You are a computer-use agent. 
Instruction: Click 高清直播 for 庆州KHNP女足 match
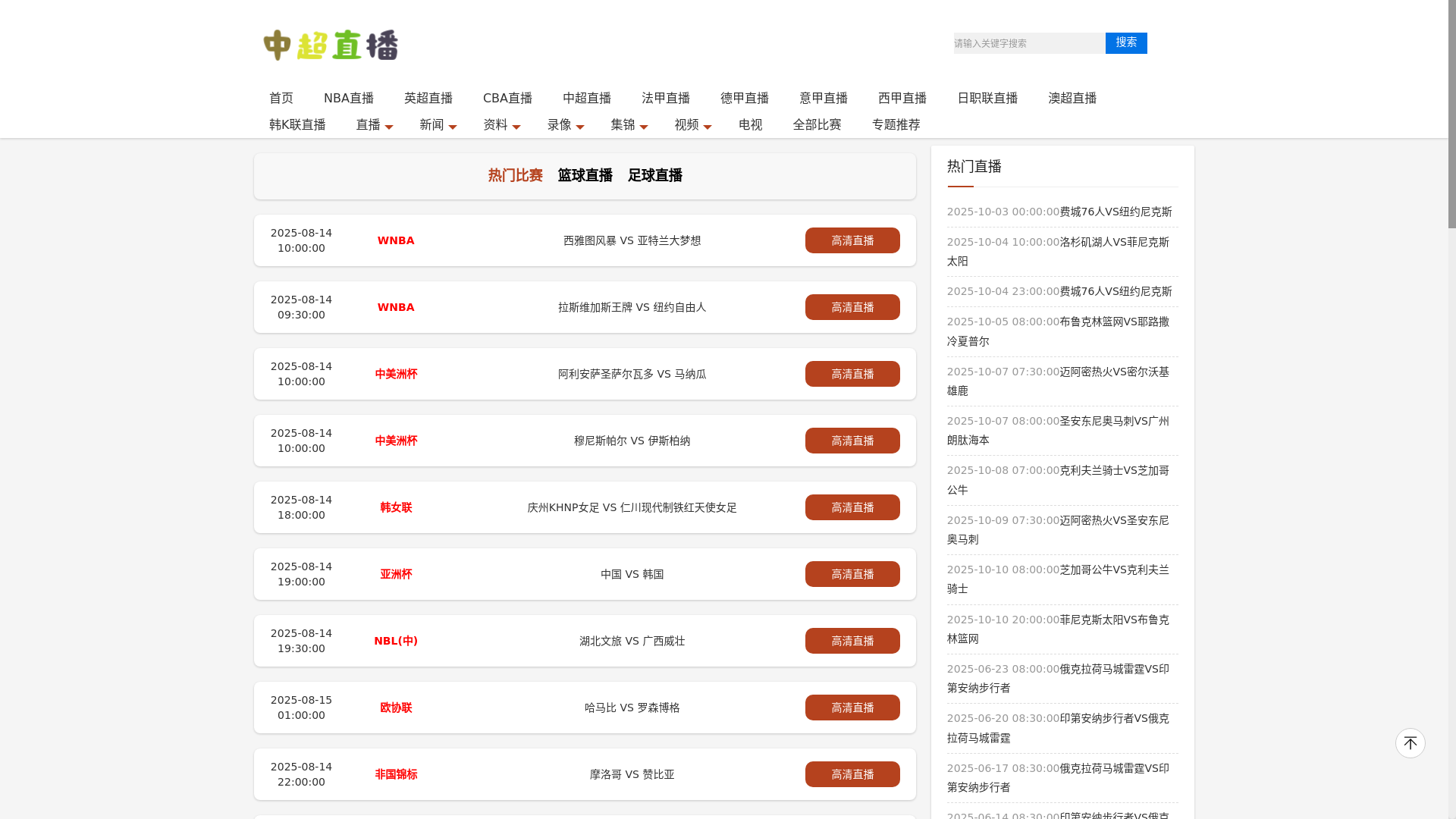(x=852, y=507)
